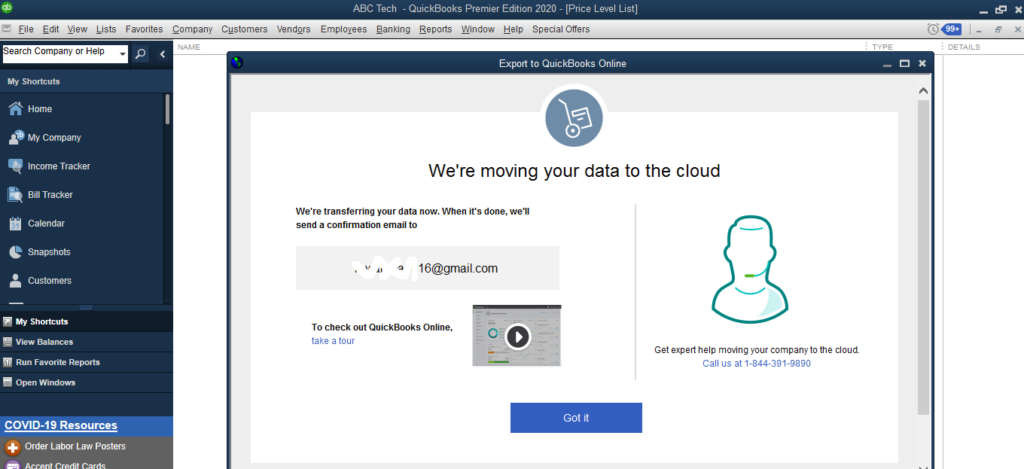
Task: Play the QuickBooks Online tour video
Action: [x=517, y=336]
